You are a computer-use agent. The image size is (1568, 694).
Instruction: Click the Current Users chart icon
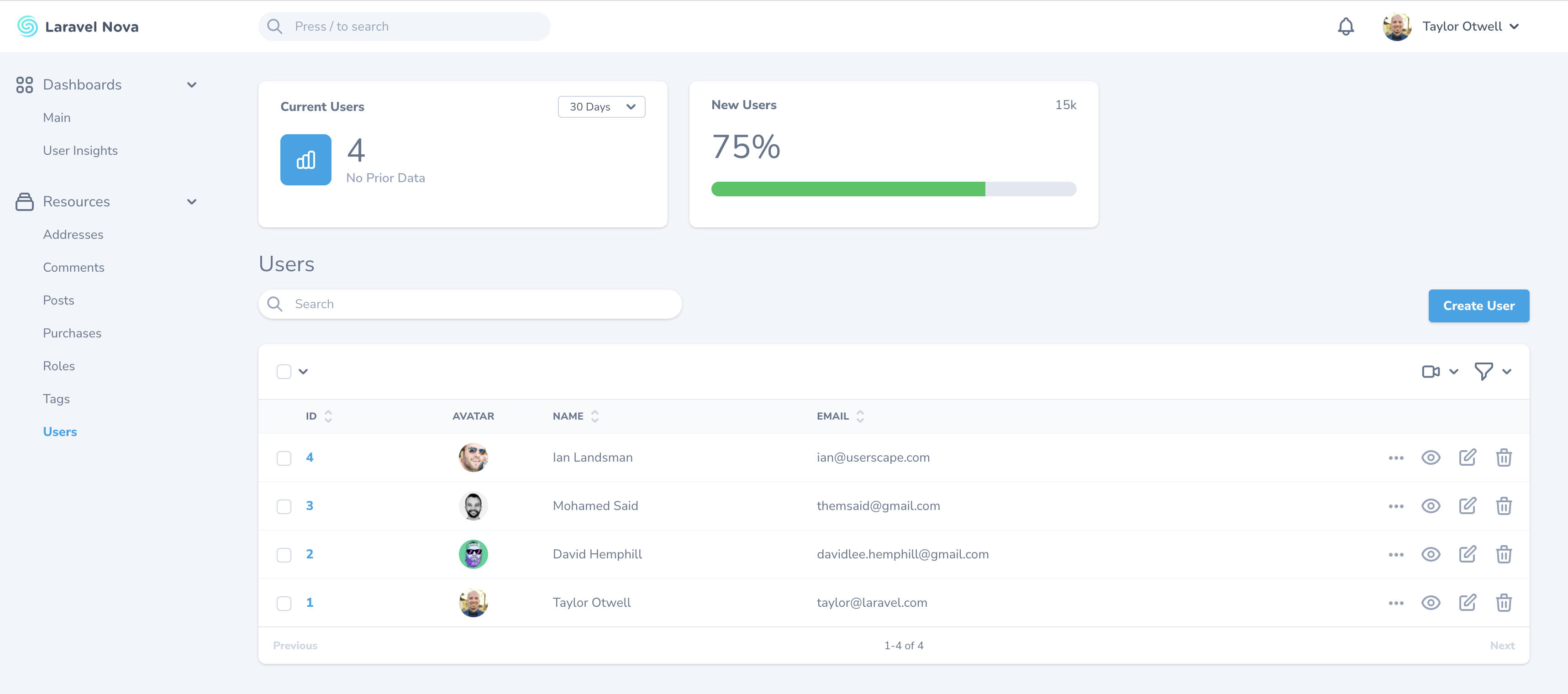306,159
